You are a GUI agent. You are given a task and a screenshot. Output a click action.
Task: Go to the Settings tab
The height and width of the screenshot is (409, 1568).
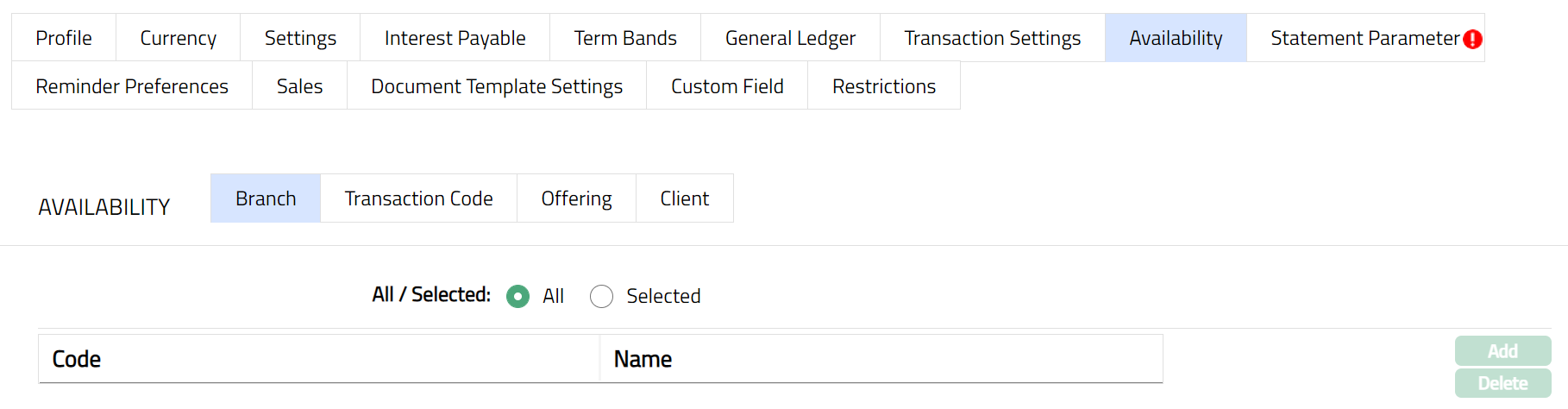(x=300, y=38)
